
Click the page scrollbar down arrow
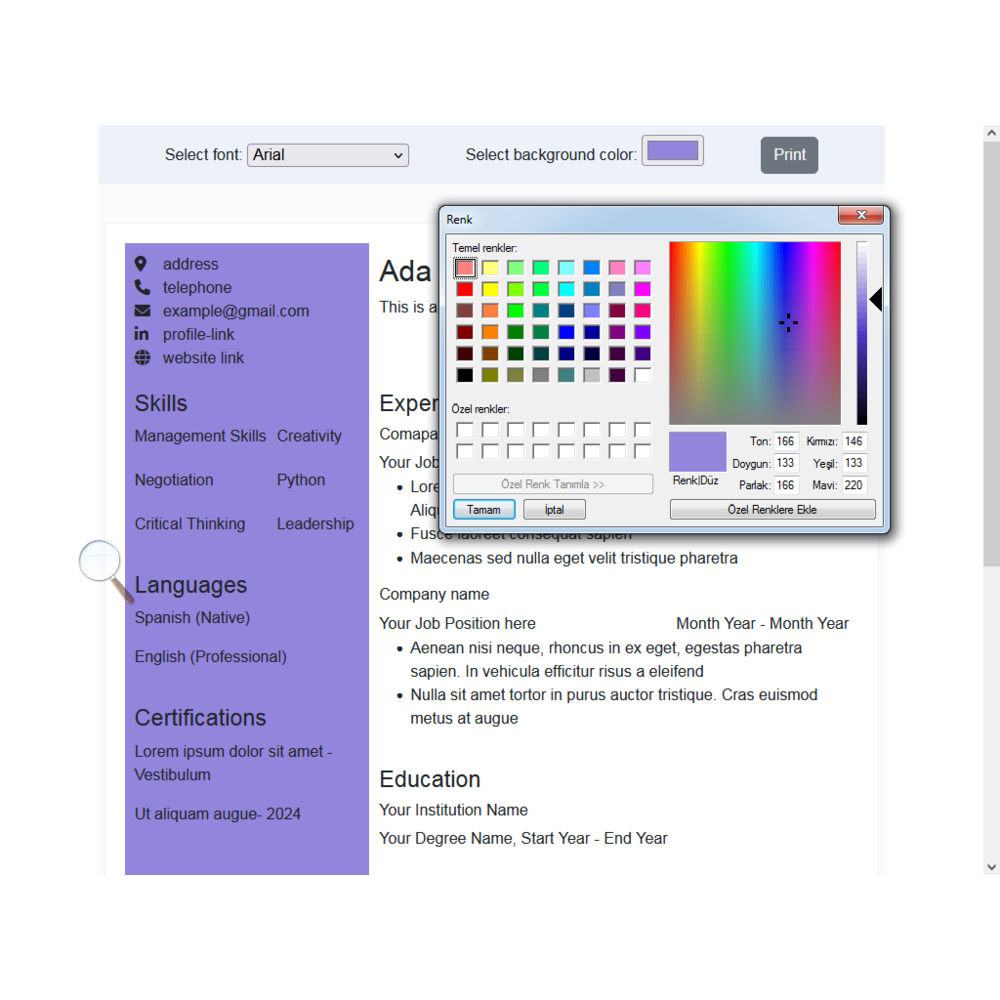coord(991,867)
